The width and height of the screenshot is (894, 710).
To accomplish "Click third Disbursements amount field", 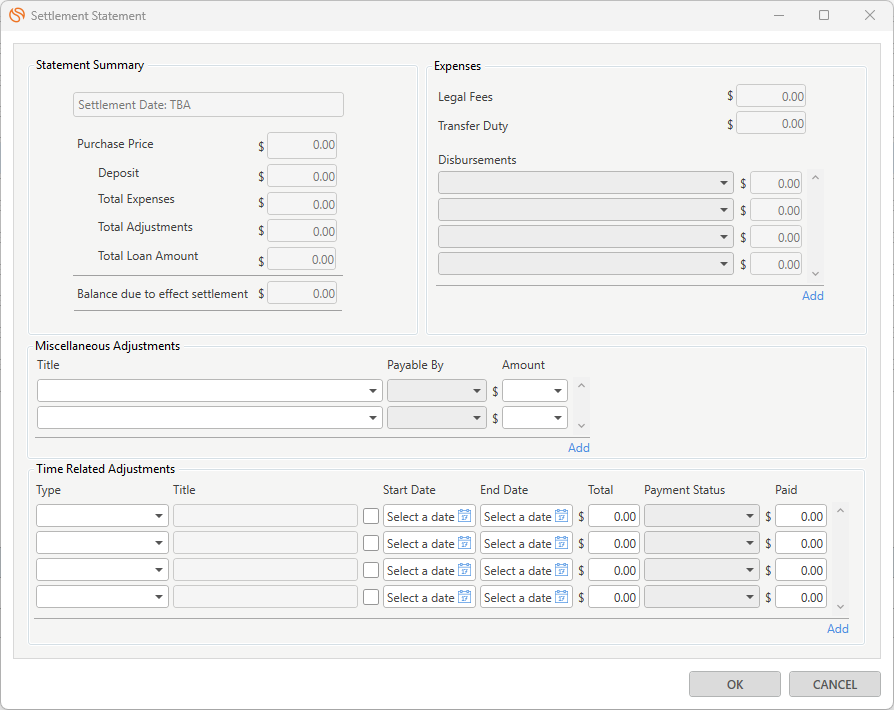I will 776,237.
